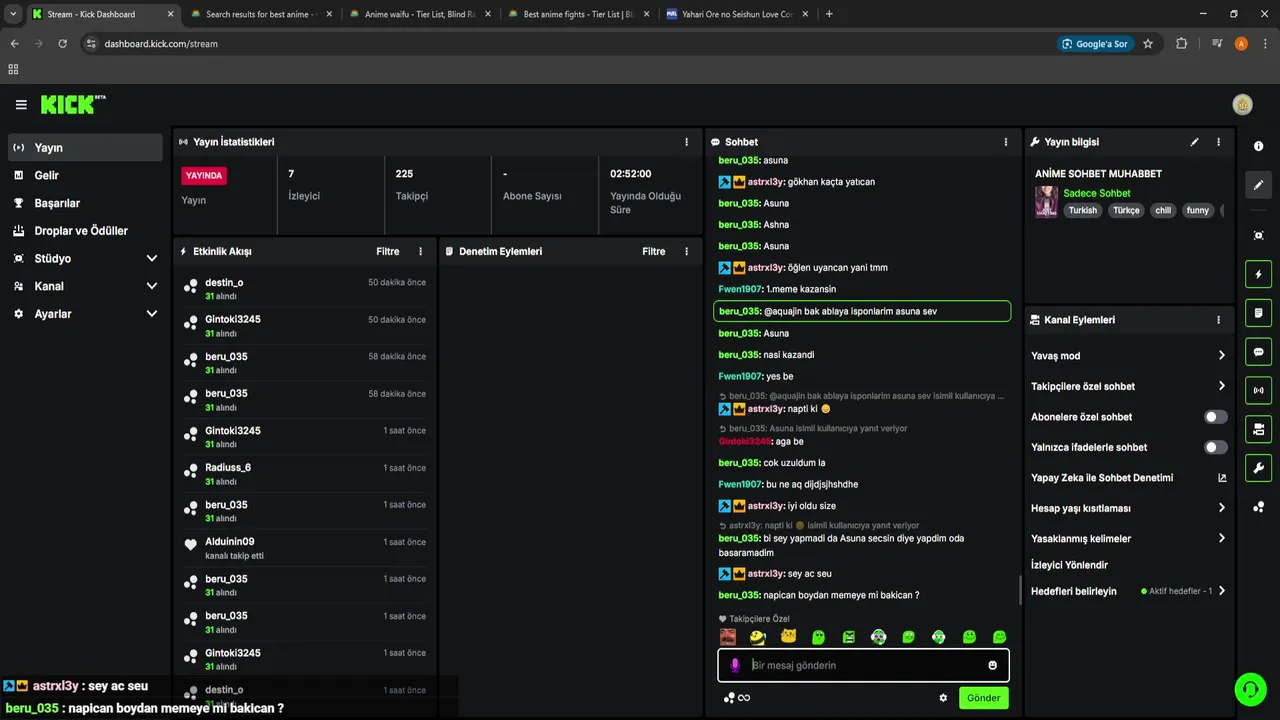
Task: Open Etkinlik Akışı three-dot menu
Action: click(420, 252)
